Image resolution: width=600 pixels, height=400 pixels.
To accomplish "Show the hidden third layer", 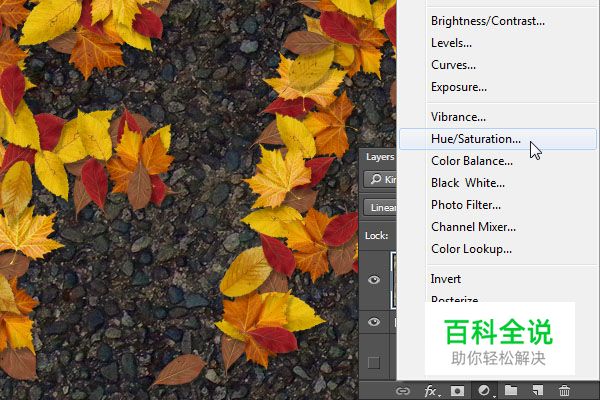I will 374,362.
